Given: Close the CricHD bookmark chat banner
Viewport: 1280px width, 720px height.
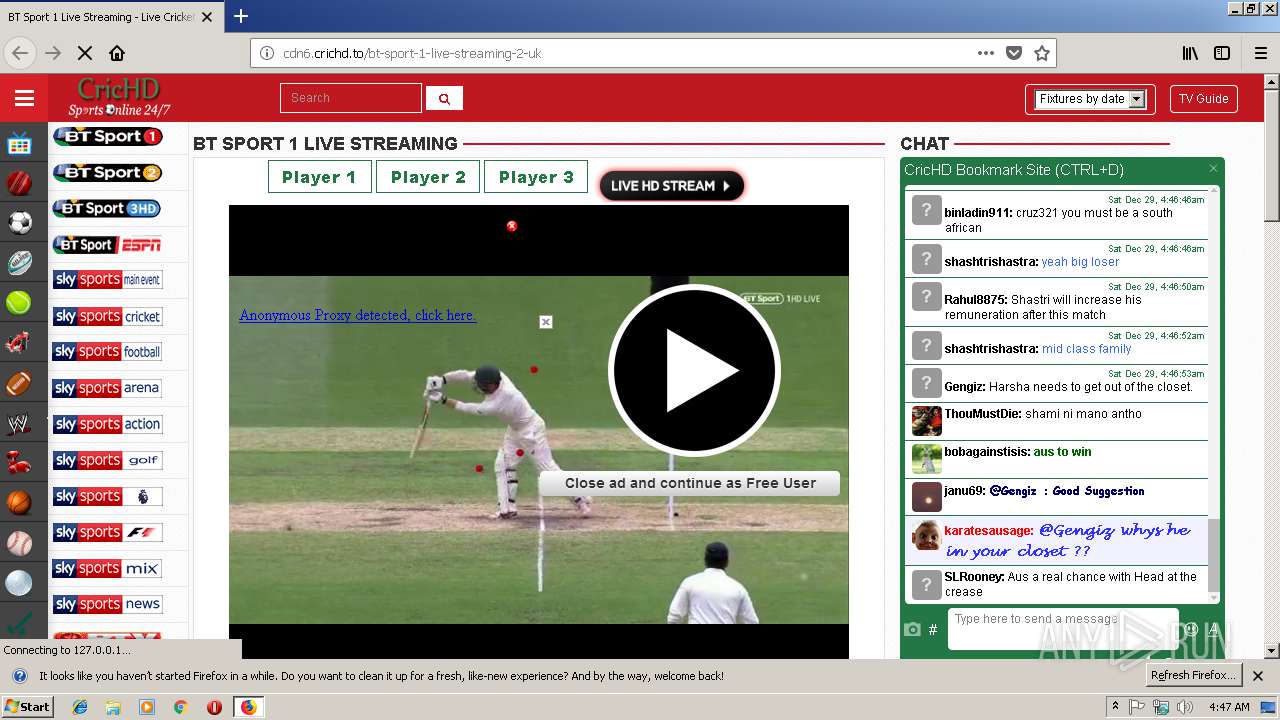Looking at the screenshot, I should click(x=1213, y=169).
